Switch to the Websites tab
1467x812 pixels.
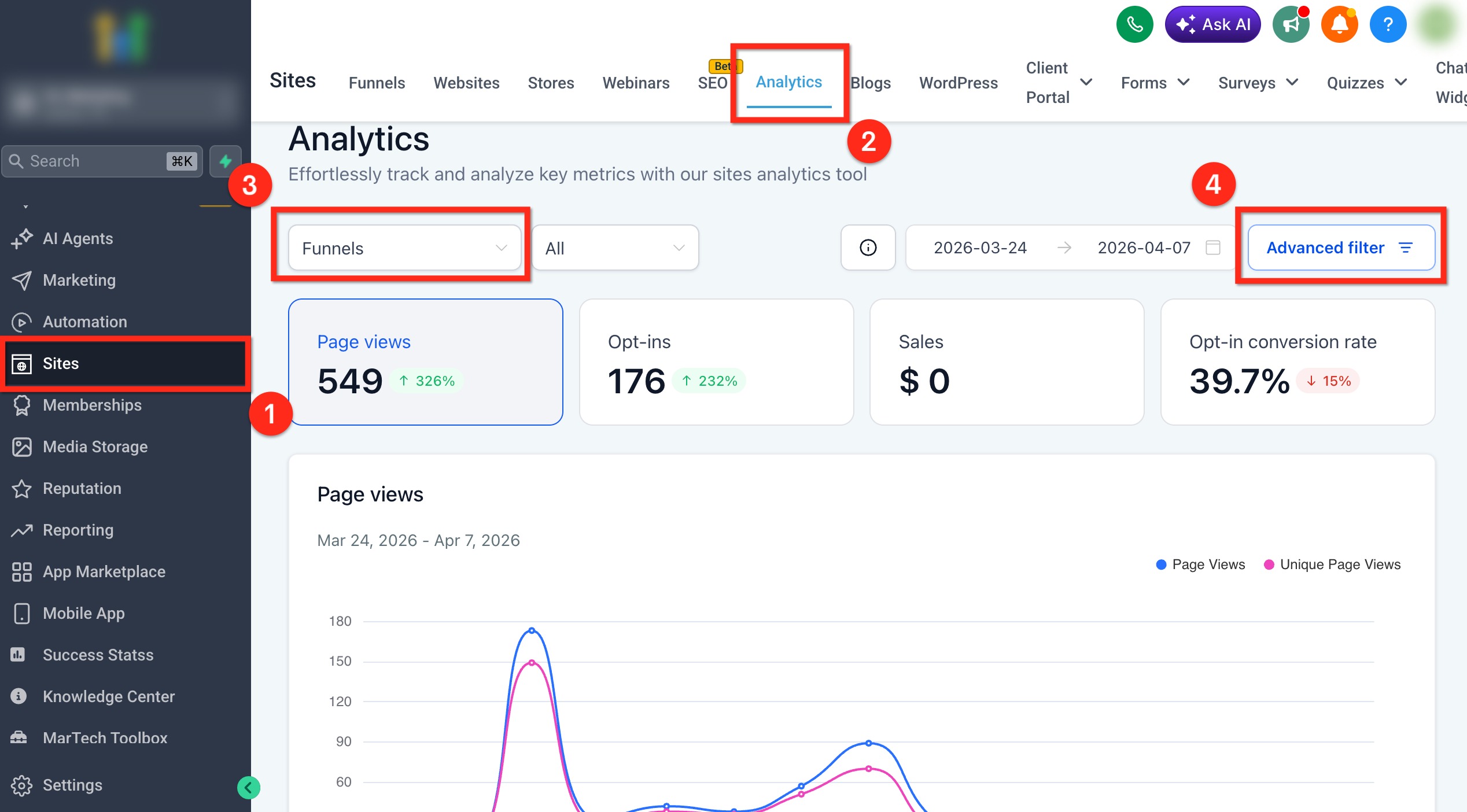466,83
